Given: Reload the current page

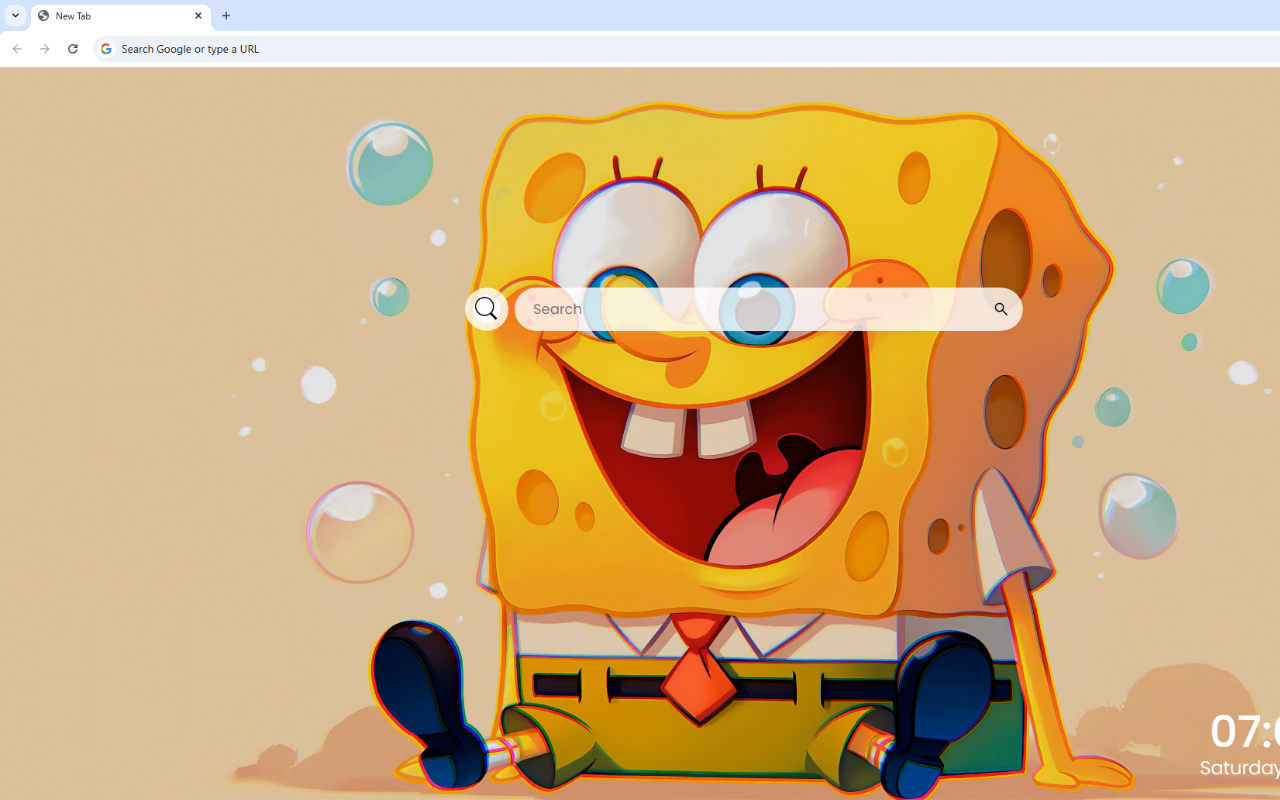Looking at the screenshot, I should pos(72,48).
